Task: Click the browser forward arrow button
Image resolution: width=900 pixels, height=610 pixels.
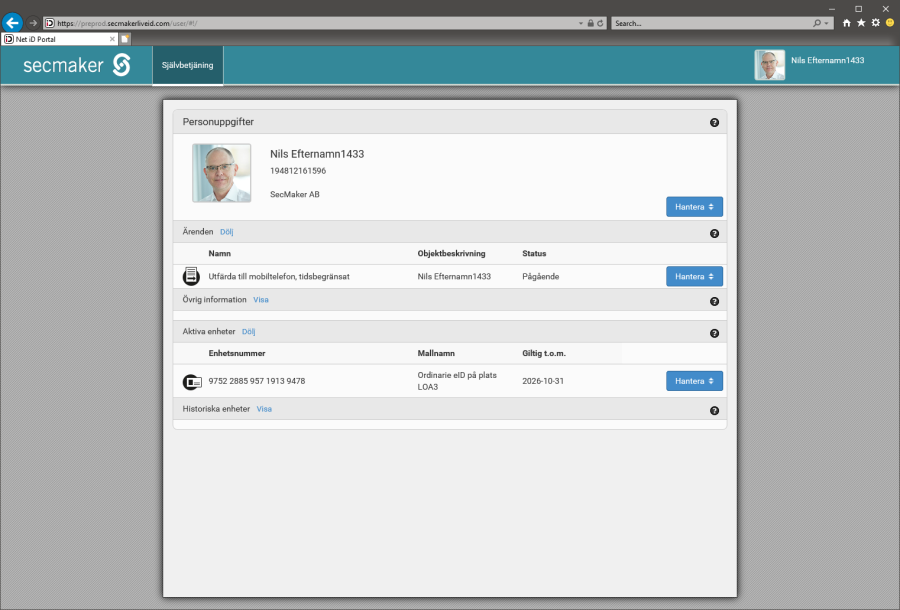Action: (33, 23)
